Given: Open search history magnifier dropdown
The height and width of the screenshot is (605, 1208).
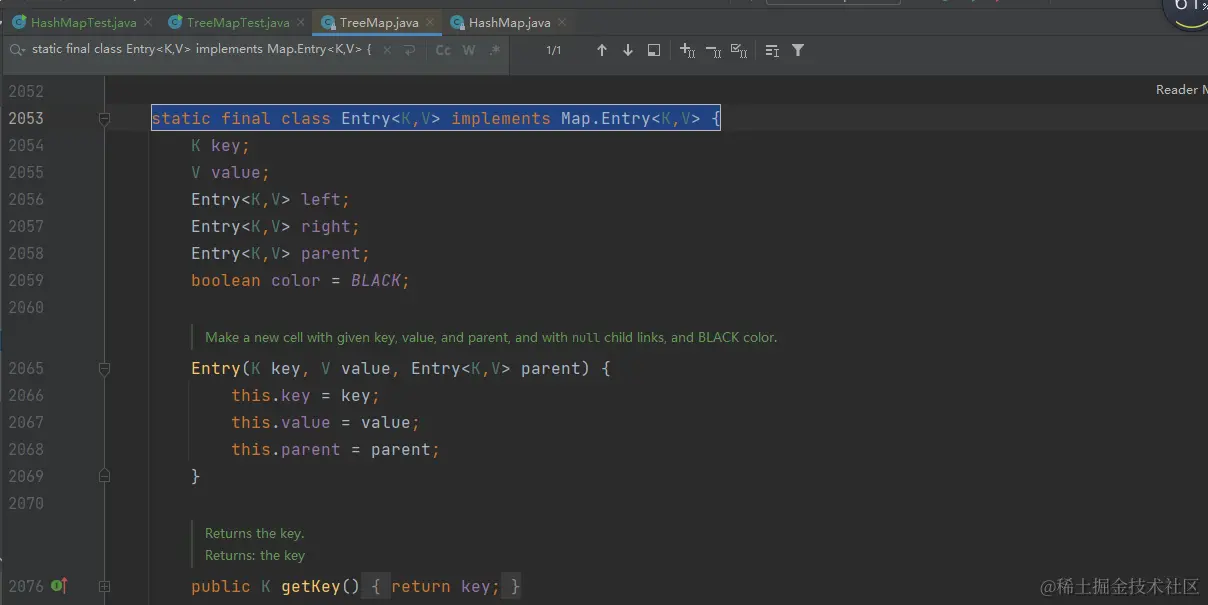Looking at the screenshot, I should tap(18, 49).
